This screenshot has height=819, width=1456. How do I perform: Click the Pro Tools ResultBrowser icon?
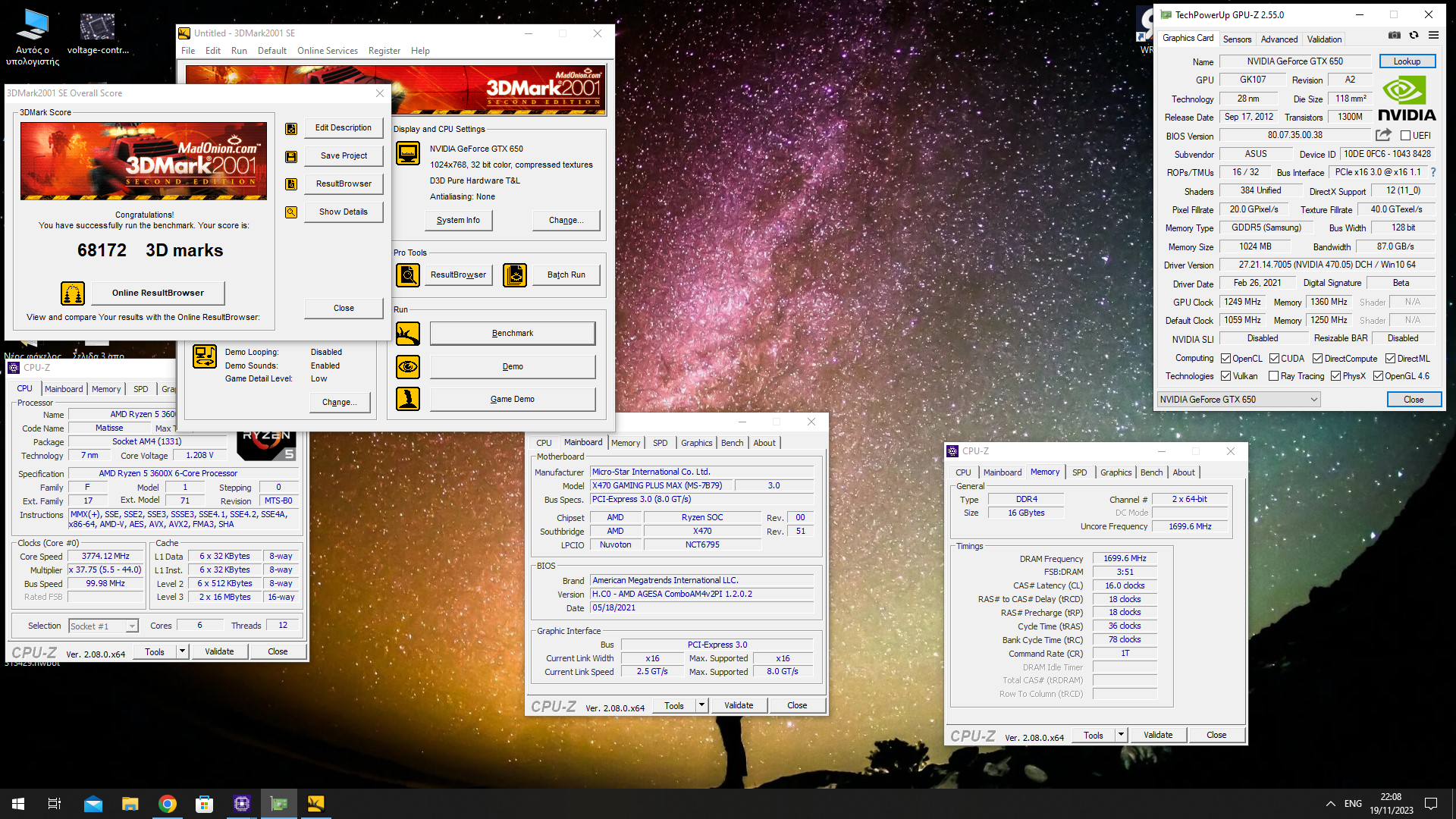click(x=408, y=275)
